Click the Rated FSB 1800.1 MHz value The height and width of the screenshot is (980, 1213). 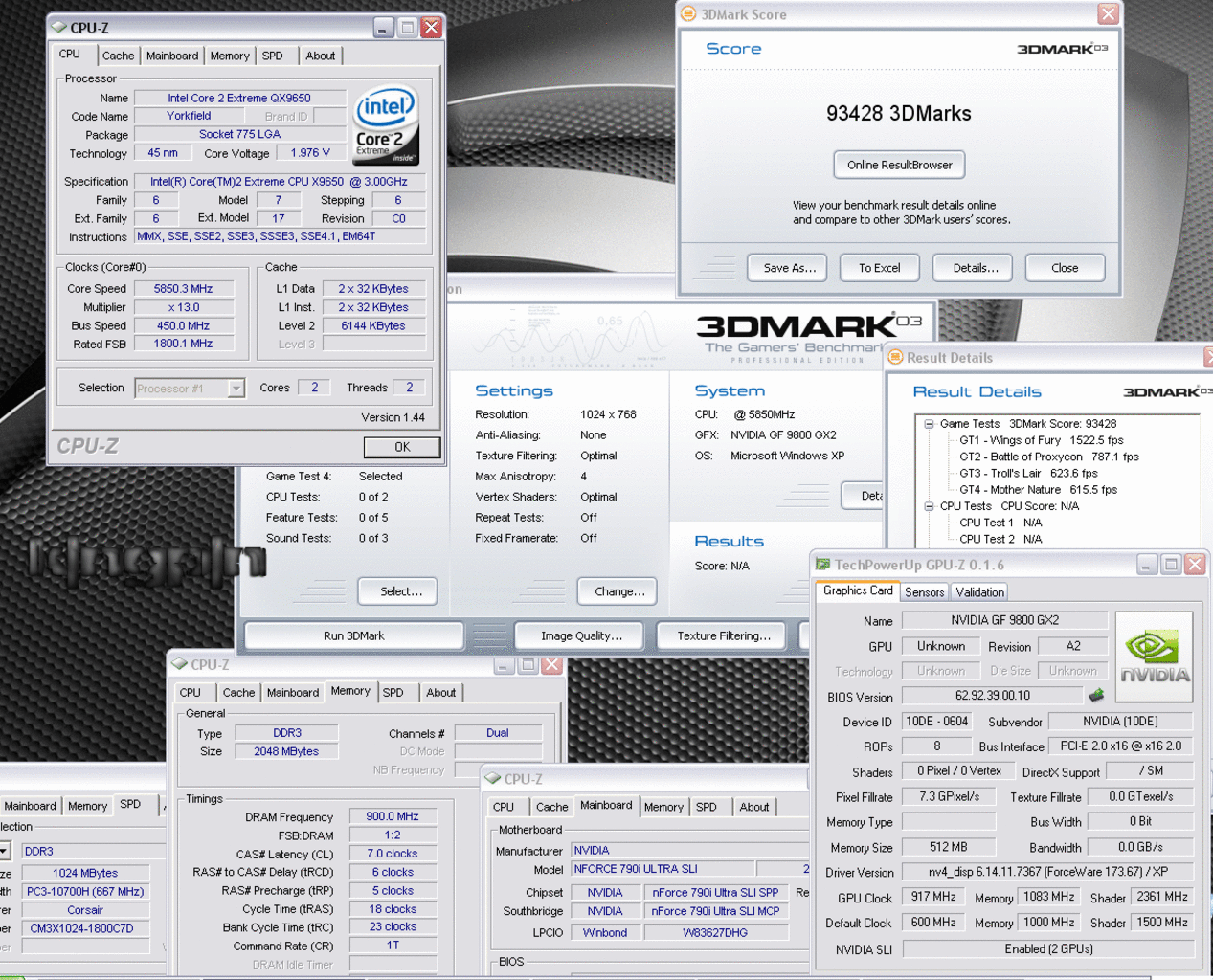[184, 343]
